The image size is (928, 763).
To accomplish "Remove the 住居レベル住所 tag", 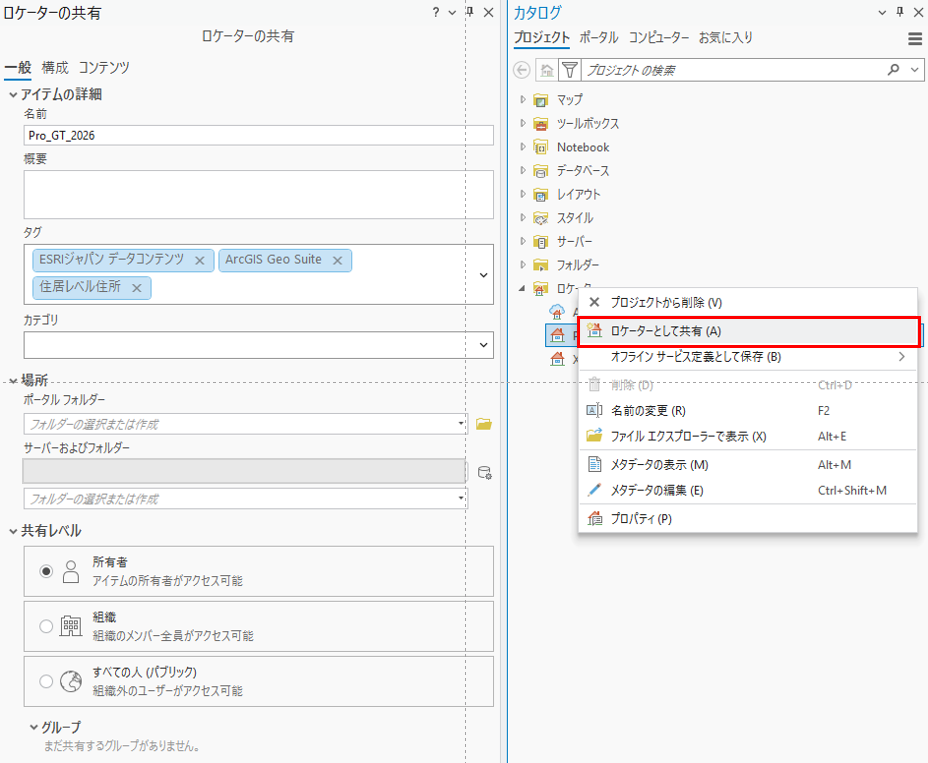I will click(136, 288).
